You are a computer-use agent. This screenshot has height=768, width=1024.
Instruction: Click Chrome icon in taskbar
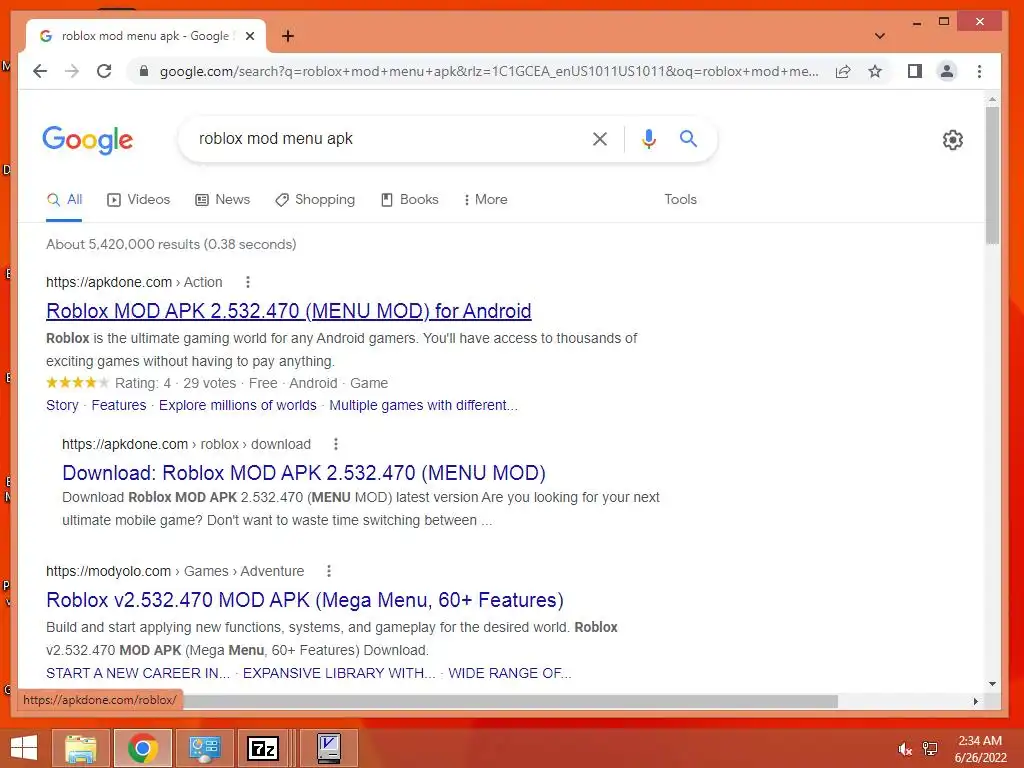tap(143, 748)
